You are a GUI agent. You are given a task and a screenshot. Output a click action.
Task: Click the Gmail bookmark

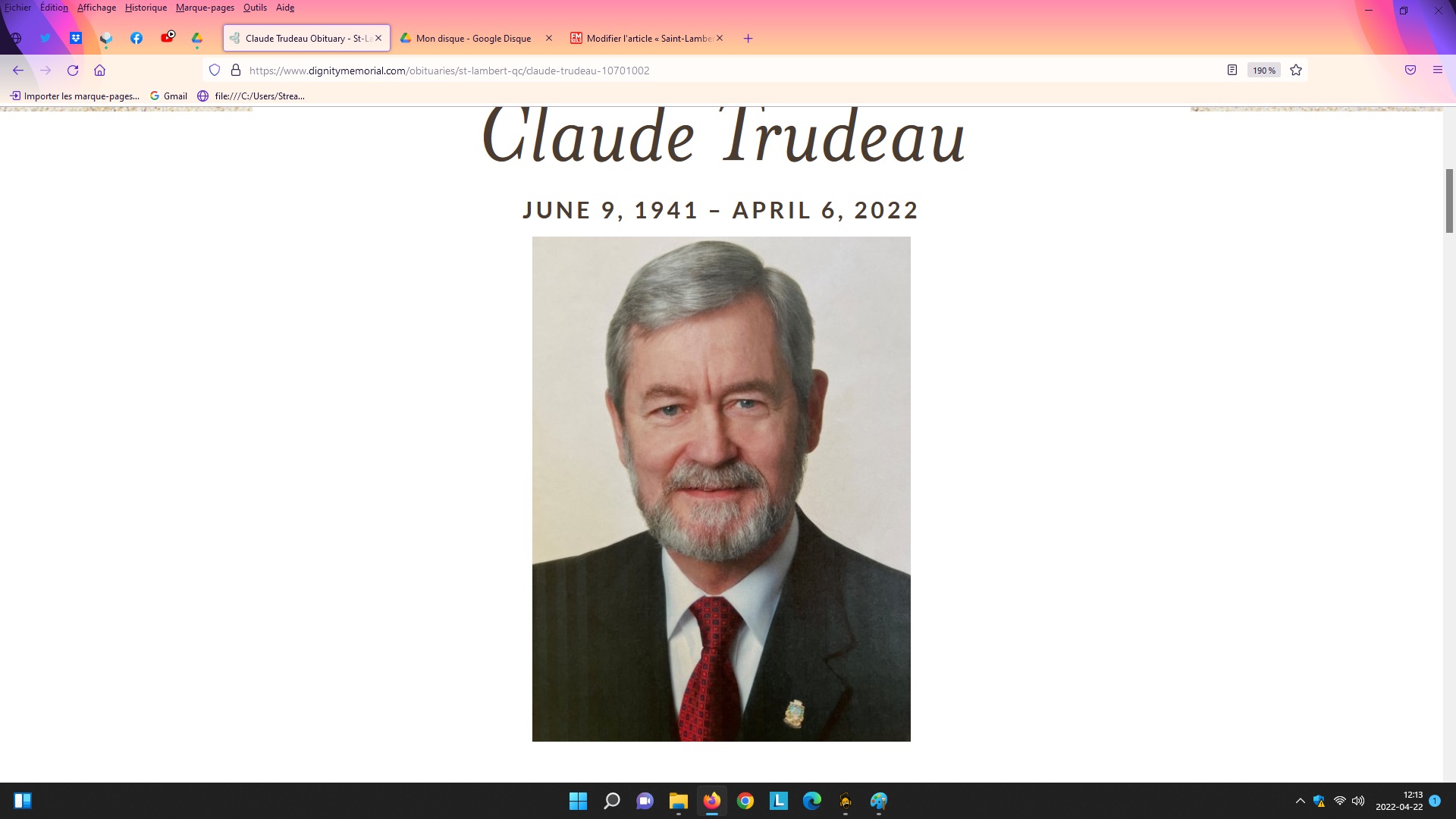coord(169,96)
